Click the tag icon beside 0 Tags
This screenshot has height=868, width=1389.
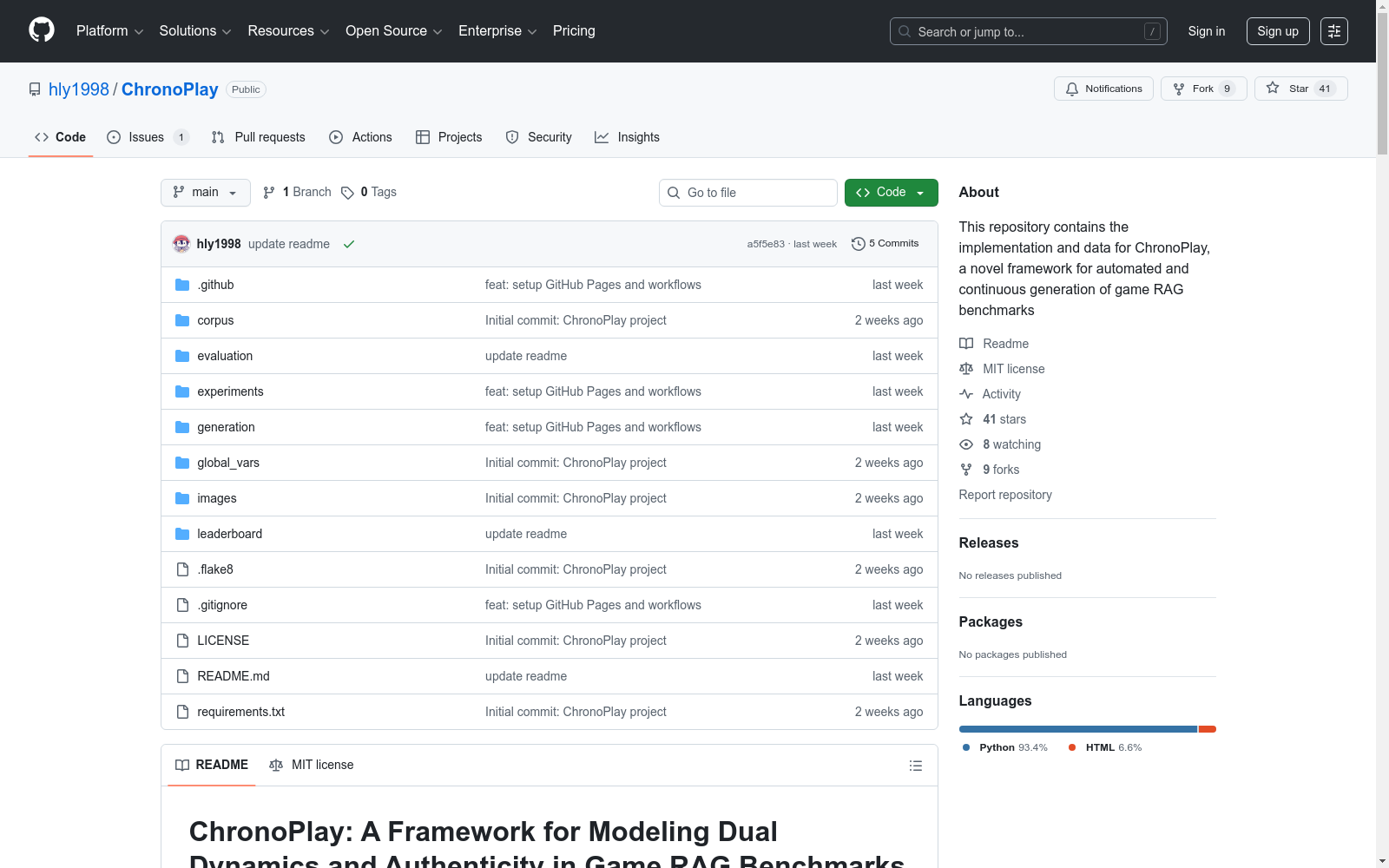(x=347, y=193)
